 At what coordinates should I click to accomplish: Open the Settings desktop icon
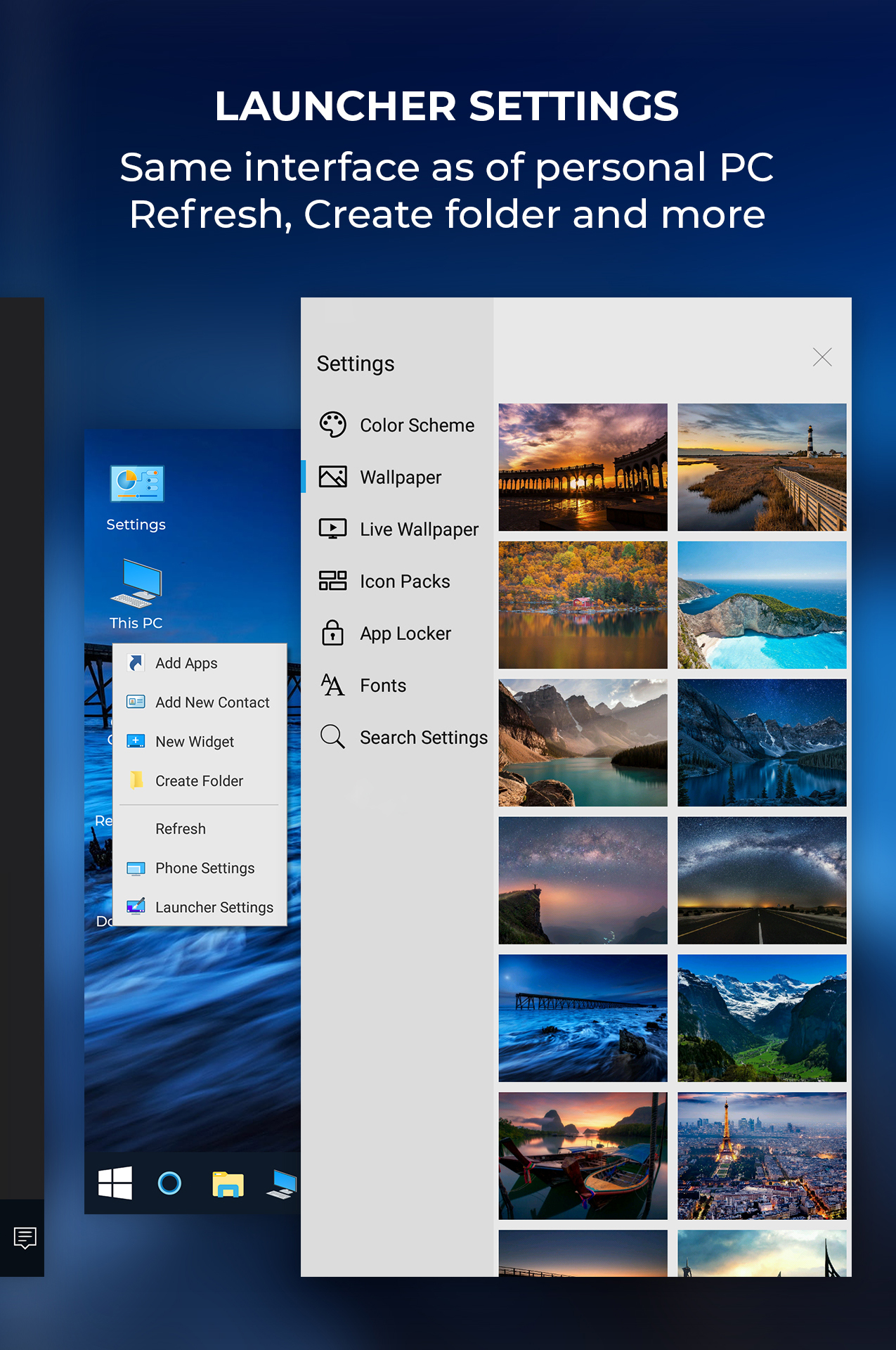coord(136,496)
